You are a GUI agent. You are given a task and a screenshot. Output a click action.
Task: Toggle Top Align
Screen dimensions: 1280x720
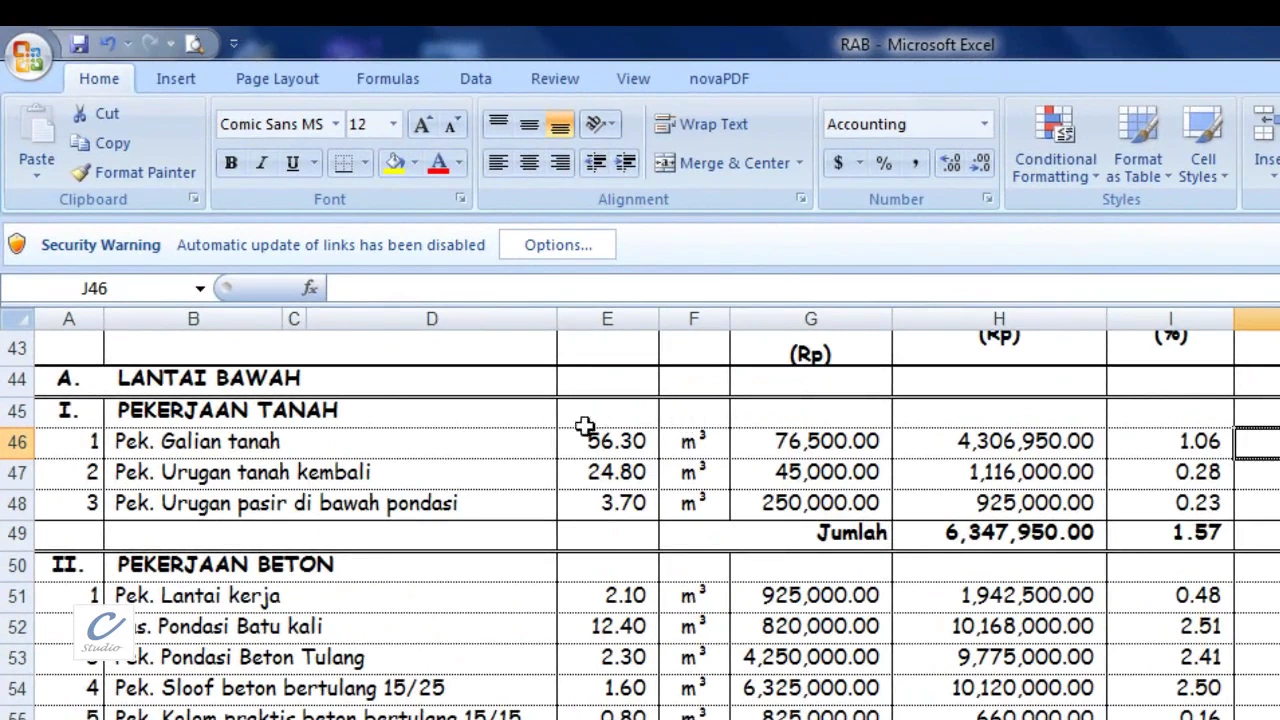point(498,124)
